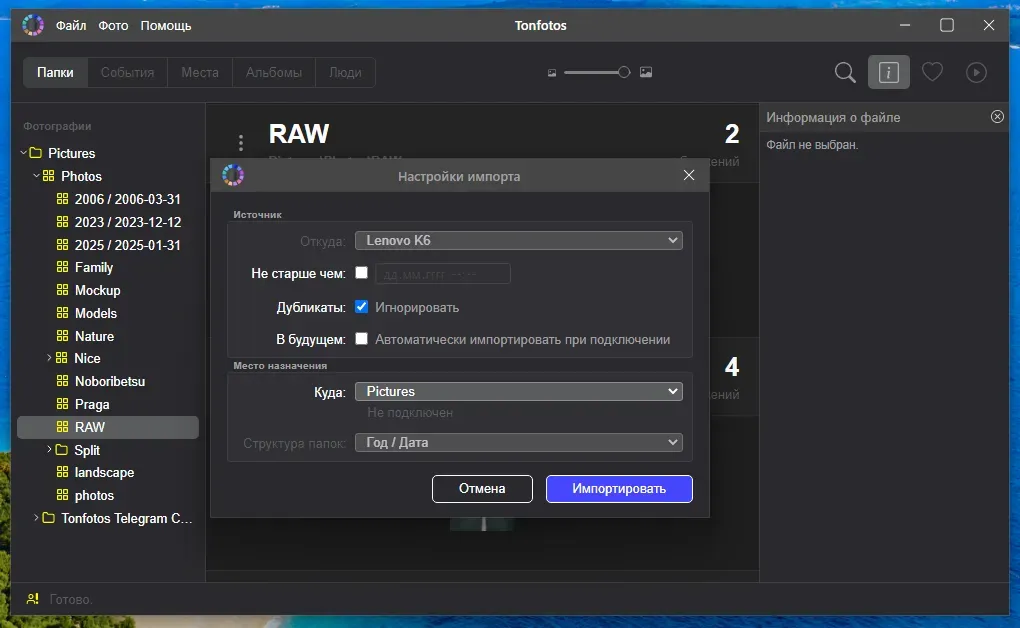Start slideshow with the play icon

(x=976, y=72)
